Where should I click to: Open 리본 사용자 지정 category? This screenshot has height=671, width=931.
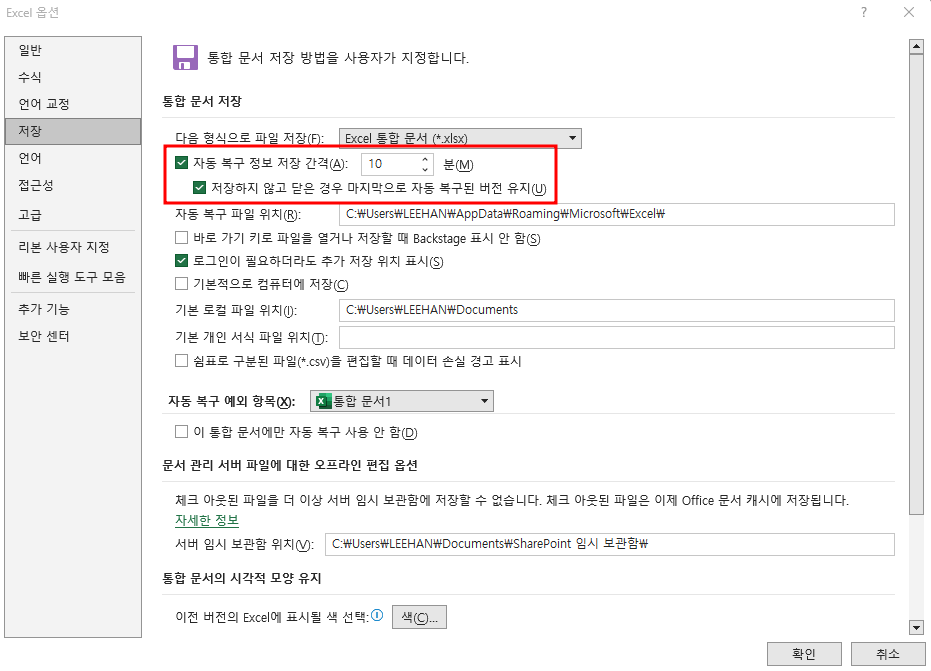coord(73,247)
